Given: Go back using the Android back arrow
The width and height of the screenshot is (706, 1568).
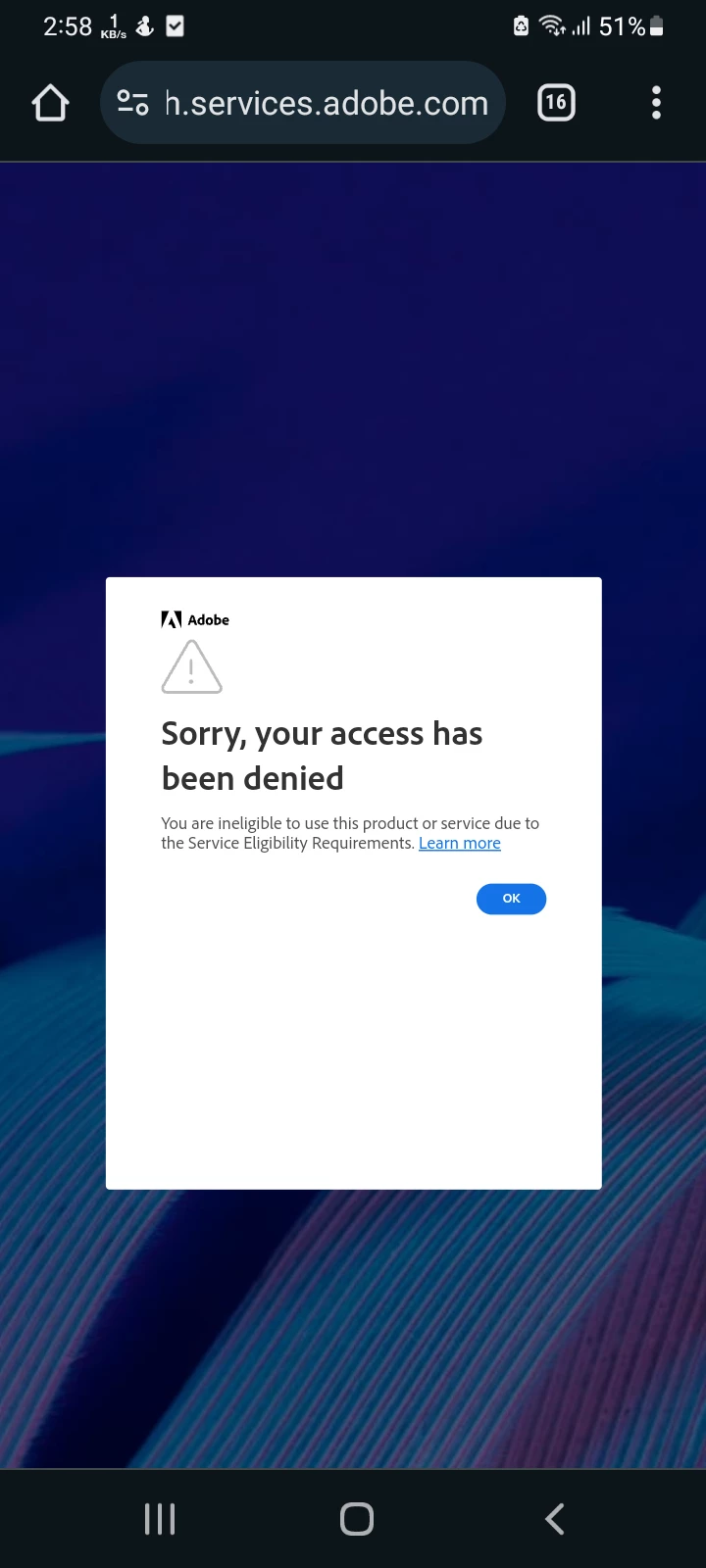Looking at the screenshot, I should click(554, 1519).
